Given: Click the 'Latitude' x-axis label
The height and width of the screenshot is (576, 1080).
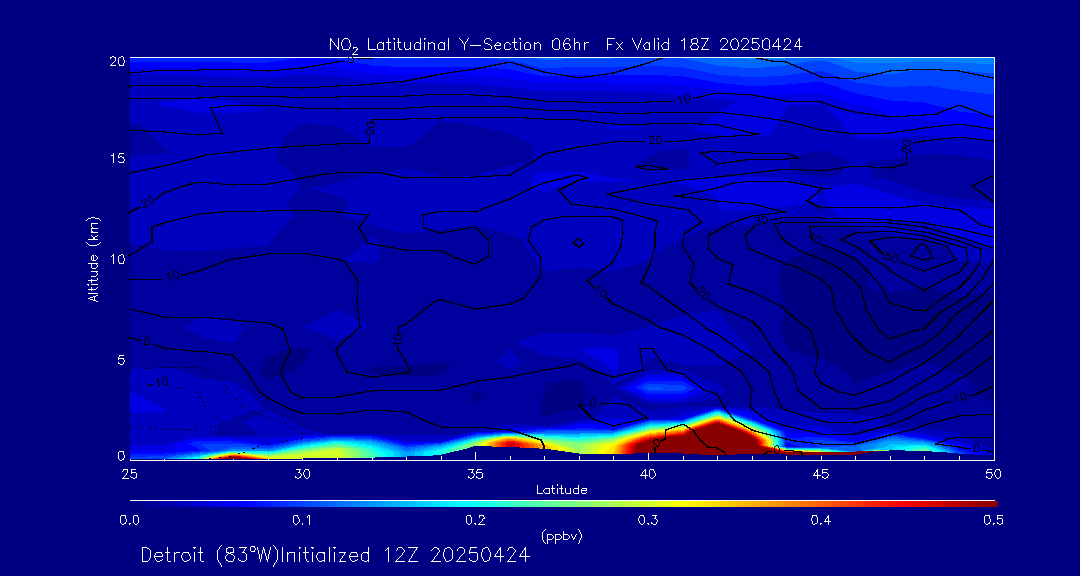Looking at the screenshot, I should click(561, 490).
